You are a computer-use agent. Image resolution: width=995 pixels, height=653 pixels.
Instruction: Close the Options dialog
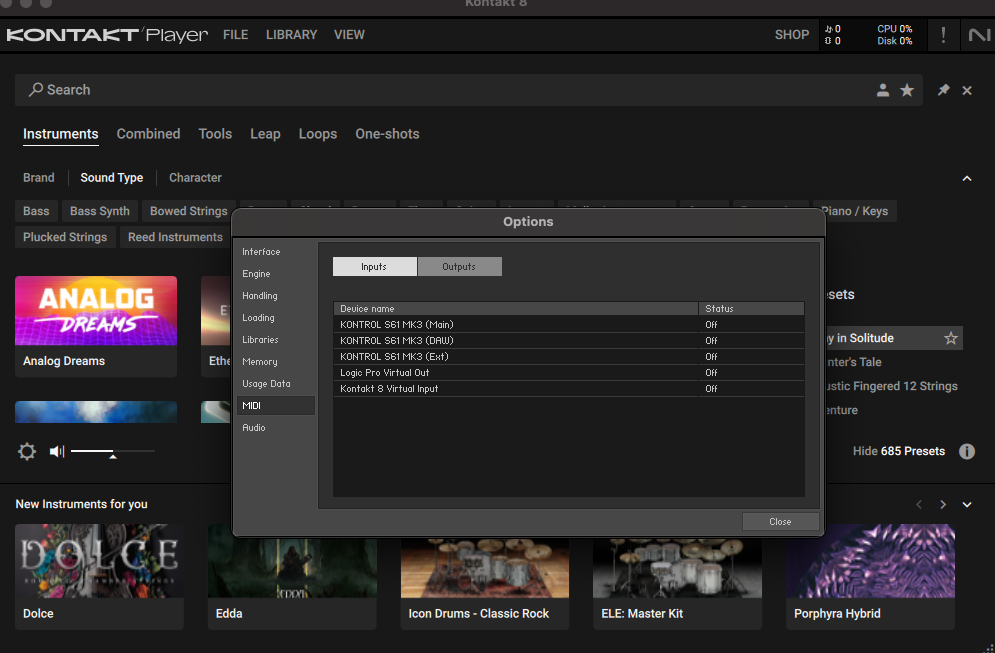pos(780,522)
